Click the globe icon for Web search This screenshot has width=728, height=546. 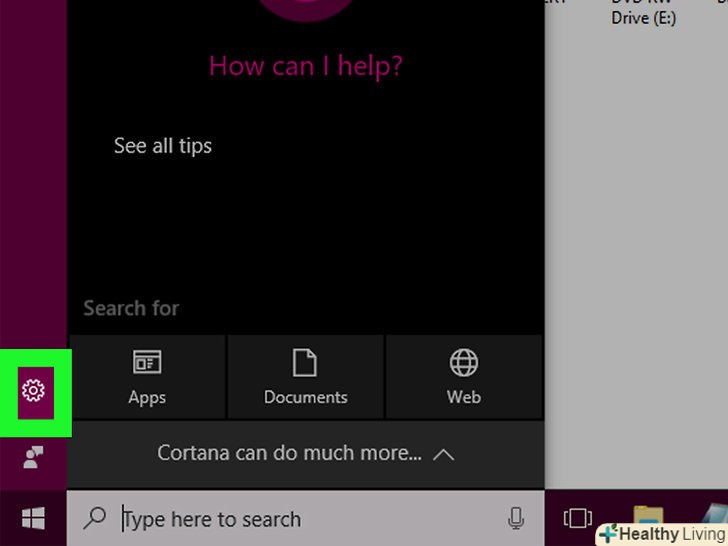(464, 362)
